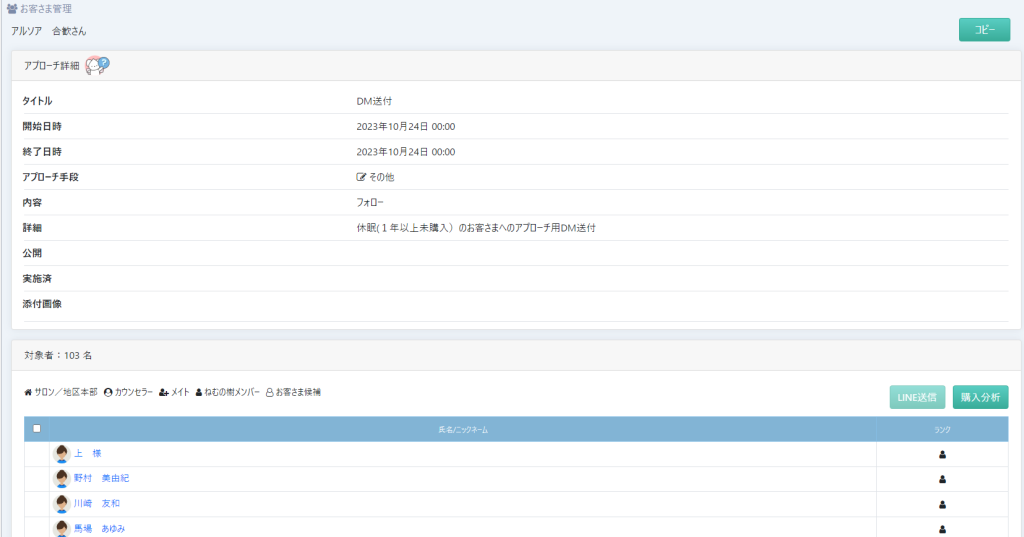Click the edit icon next to その他
Screen dimensions: 1024x537
pyautogui.click(x=361, y=177)
